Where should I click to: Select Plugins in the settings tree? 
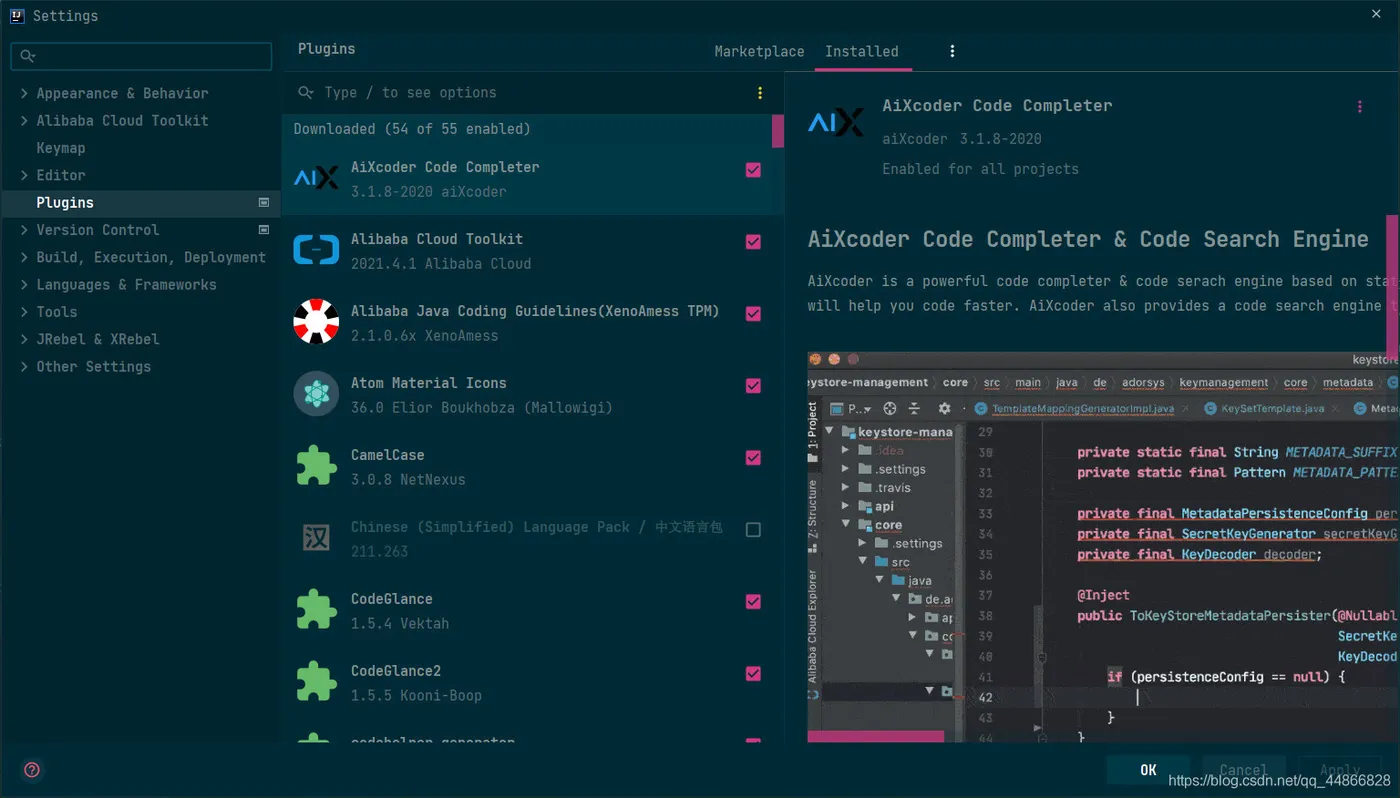141,202
